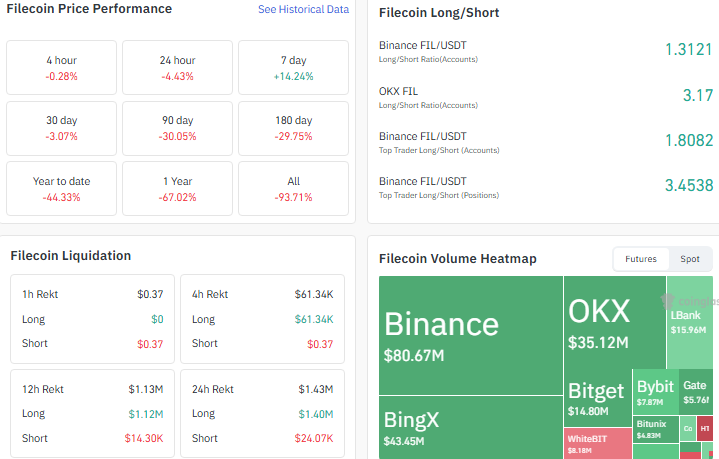Image resolution: width=719 pixels, height=459 pixels.
Task: Select the Year to date performance card
Action: [x=61, y=188]
